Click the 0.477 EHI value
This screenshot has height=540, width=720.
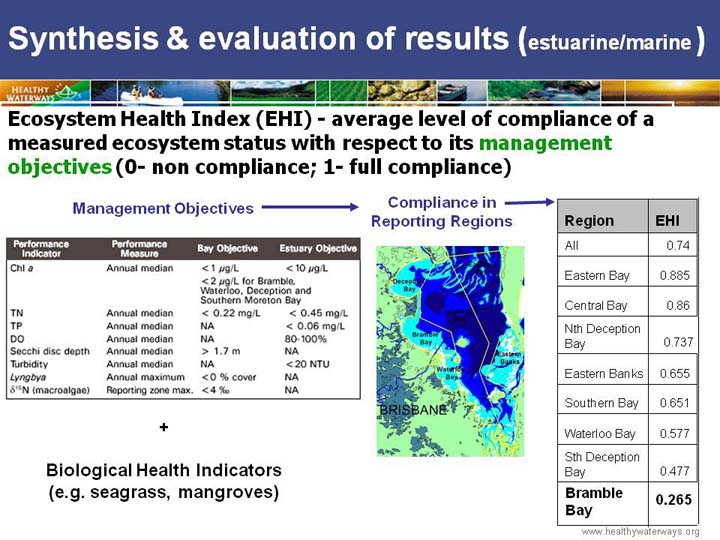675,471
